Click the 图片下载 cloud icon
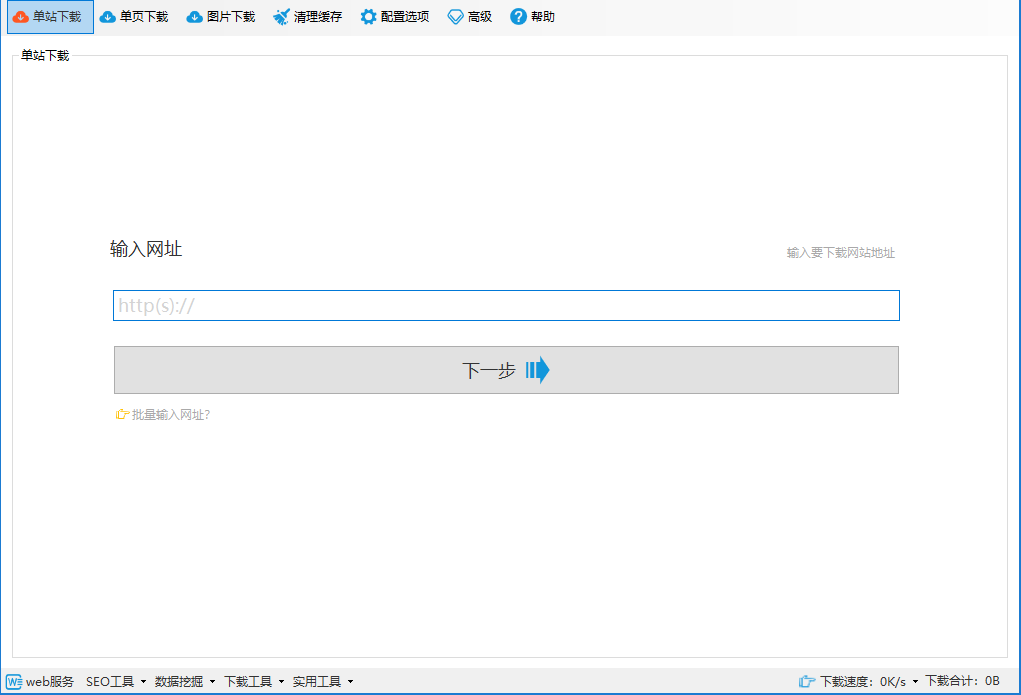The width and height of the screenshot is (1021, 695). tap(195, 17)
